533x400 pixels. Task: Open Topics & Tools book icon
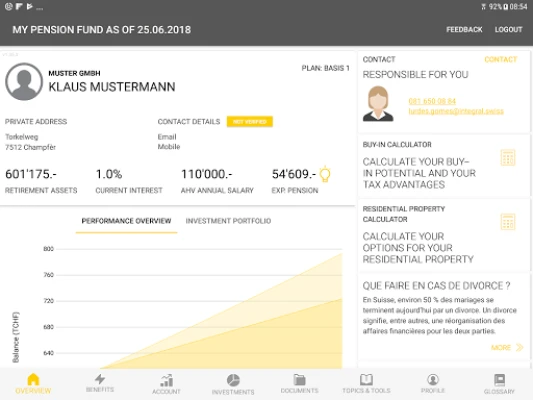click(366, 380)
